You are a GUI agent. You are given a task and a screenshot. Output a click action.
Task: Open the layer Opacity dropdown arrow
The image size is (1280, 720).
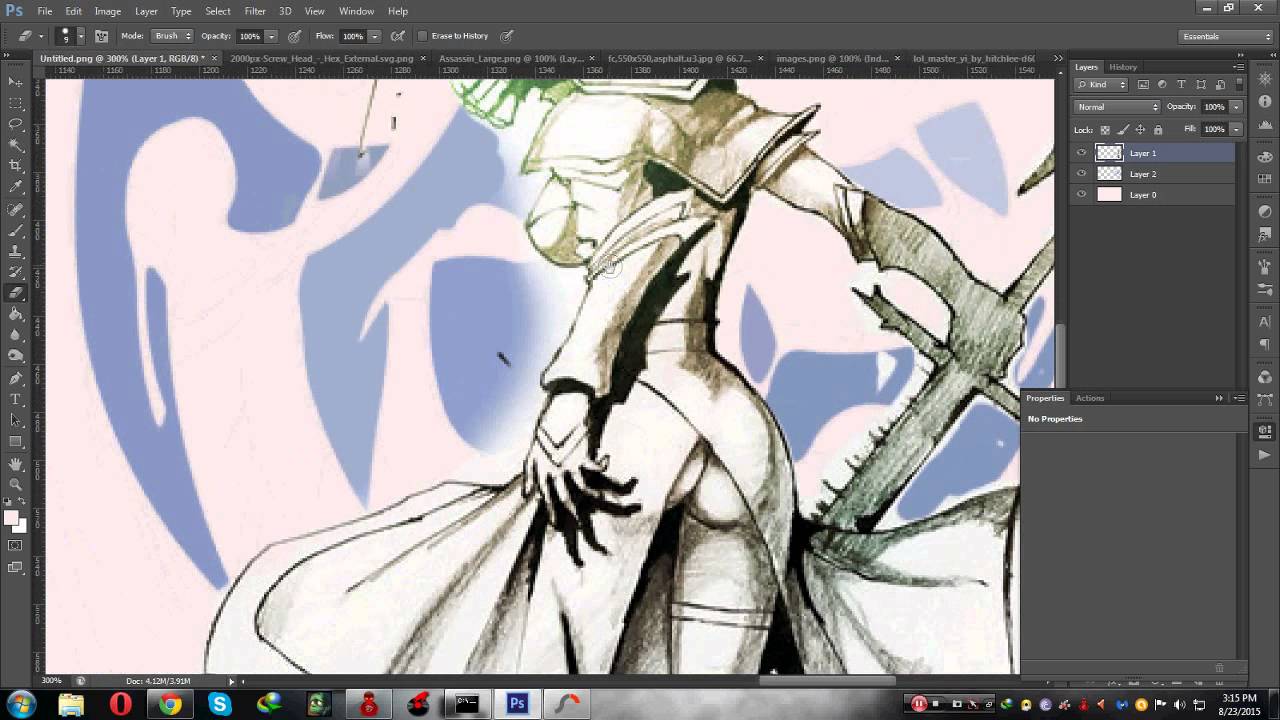pyautogui.click(x=1236, y=107)
